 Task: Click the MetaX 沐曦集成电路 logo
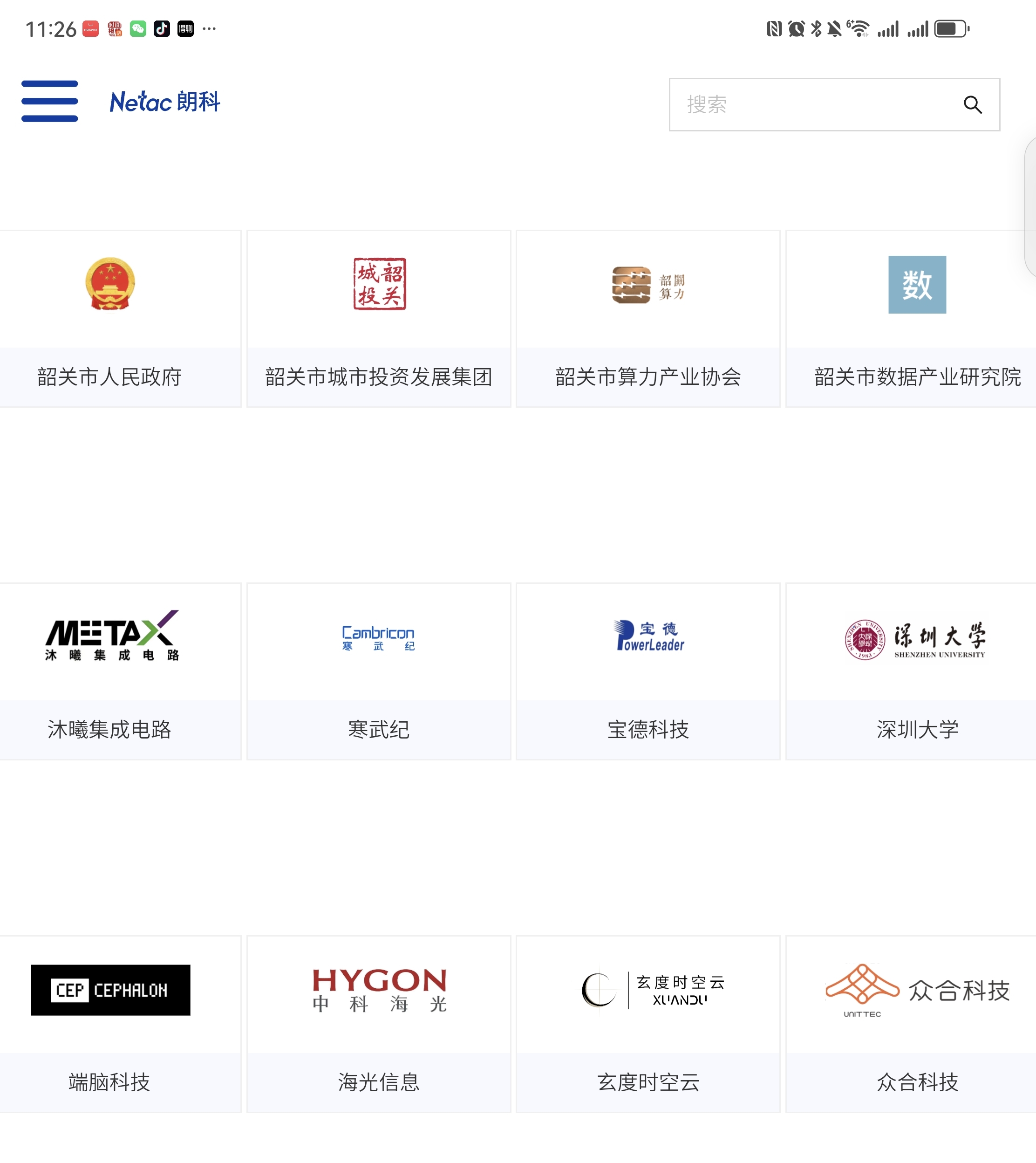[x=112, y=636]
